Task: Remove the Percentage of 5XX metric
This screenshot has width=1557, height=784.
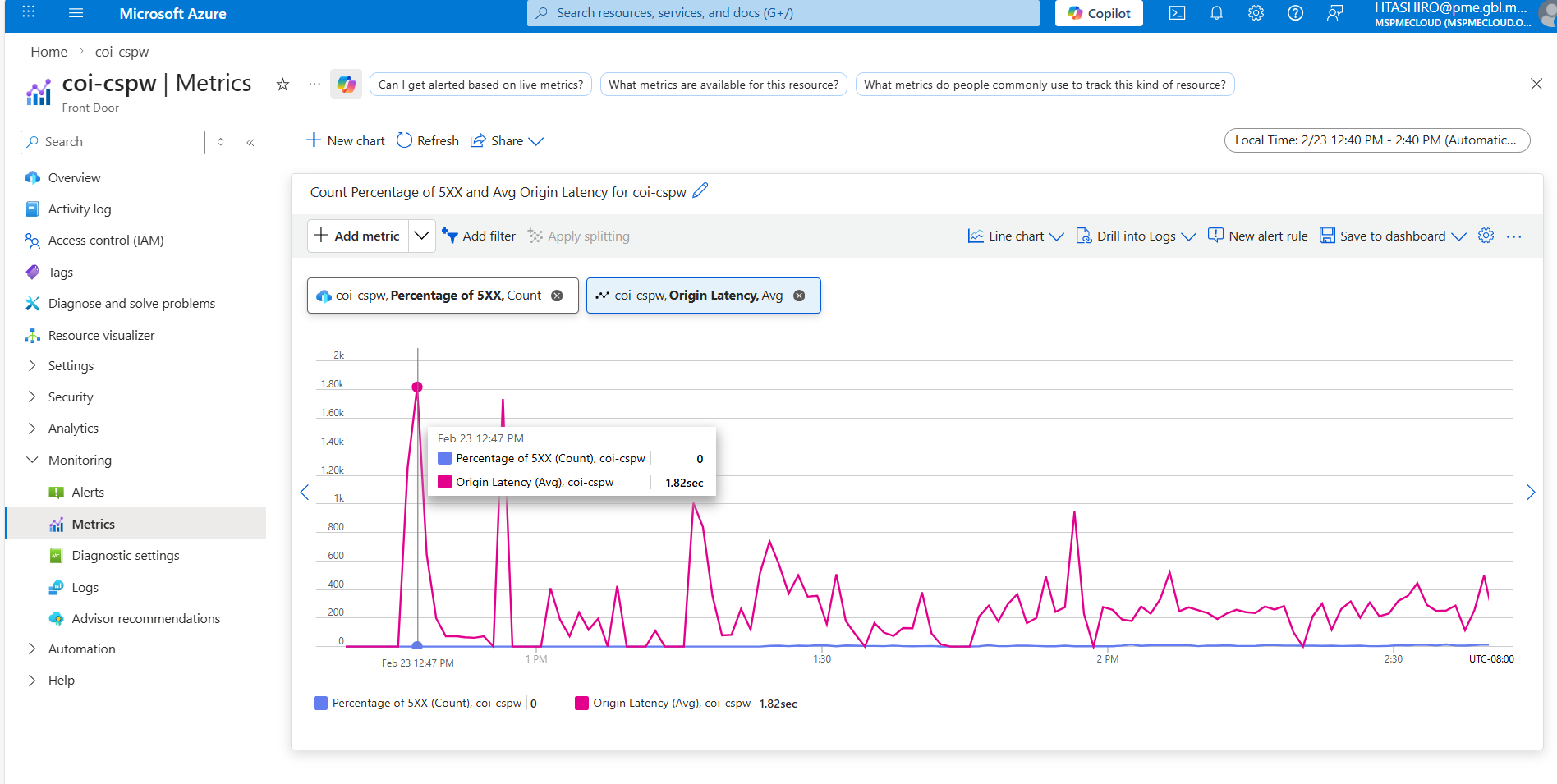Action: pyautogui.click(x=557, y=296)
